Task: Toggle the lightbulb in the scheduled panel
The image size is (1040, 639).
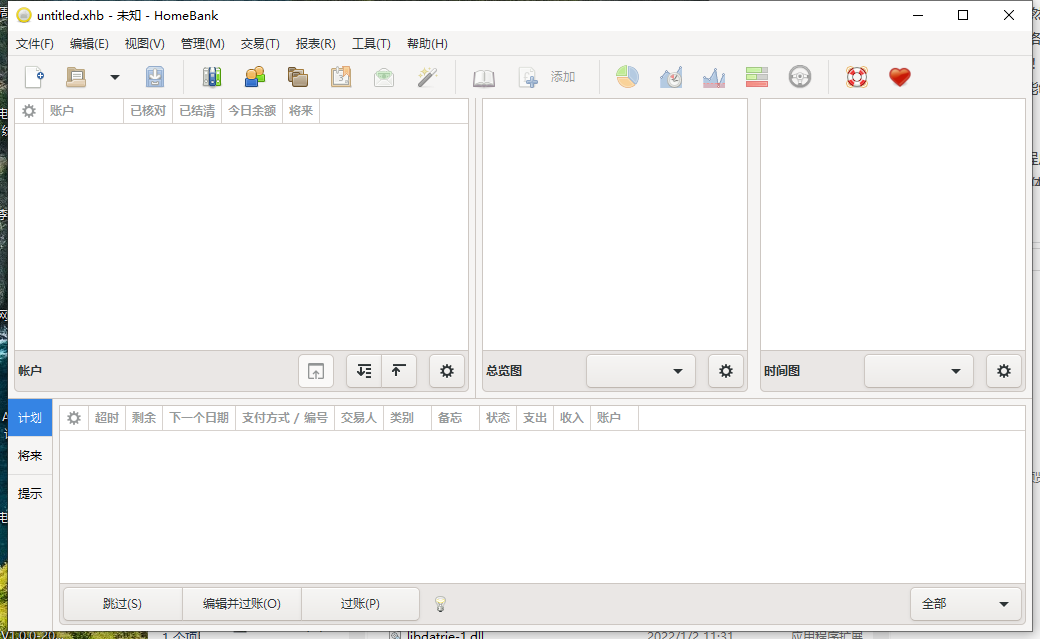Action: tap(440, 603)
